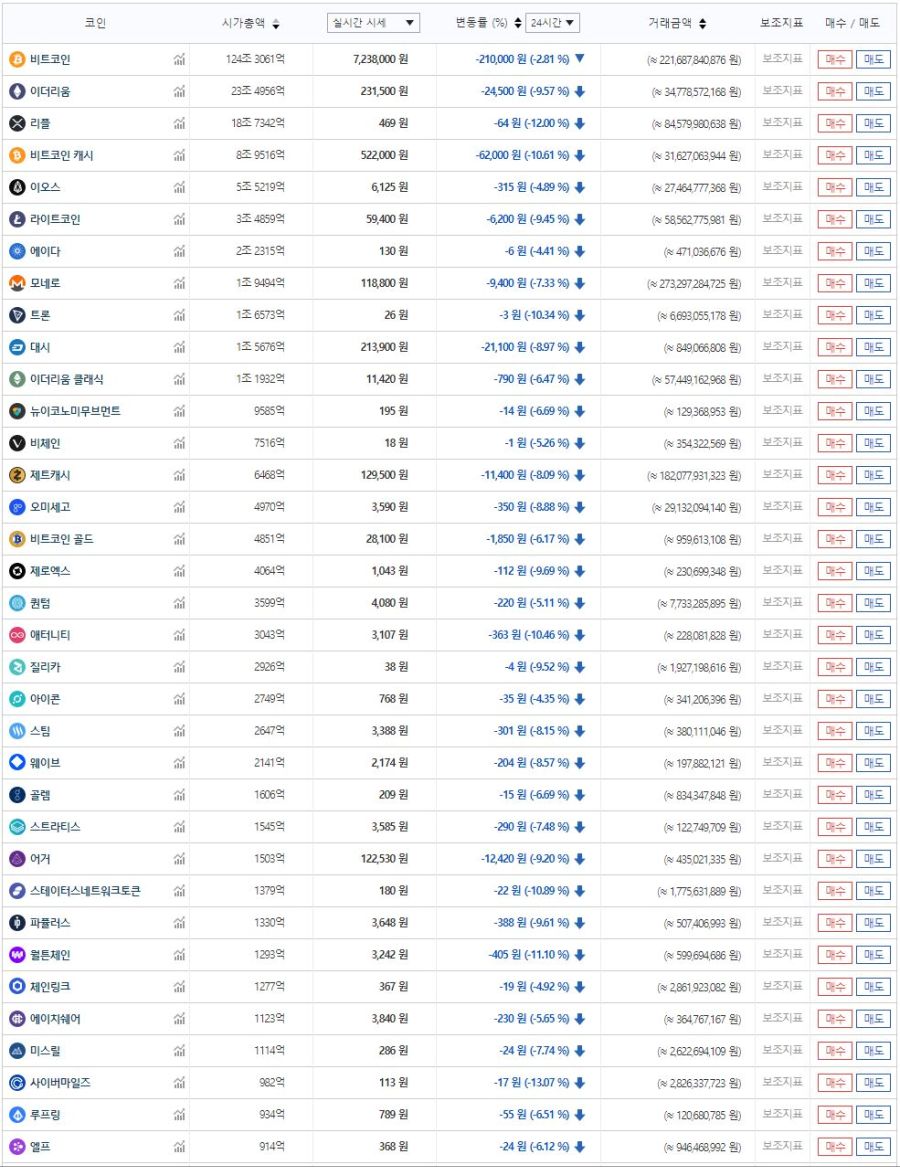Click the Ripple coin logo
The width and height of the screenshot is (900, 1167).
pyautogui.click(x=17, y=124)
